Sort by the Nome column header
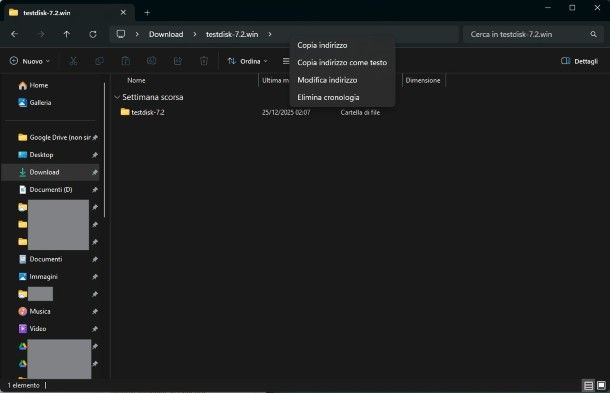 [136, 80]
